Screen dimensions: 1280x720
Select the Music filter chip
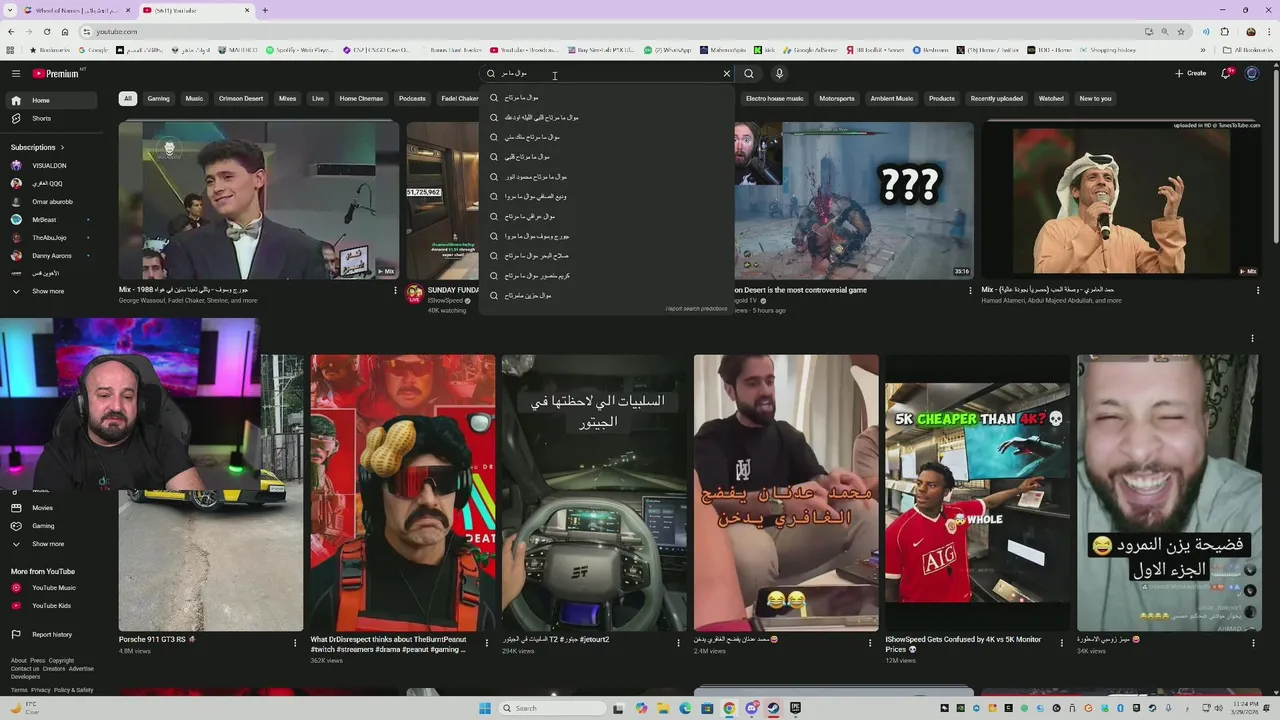tap(194, 98)
